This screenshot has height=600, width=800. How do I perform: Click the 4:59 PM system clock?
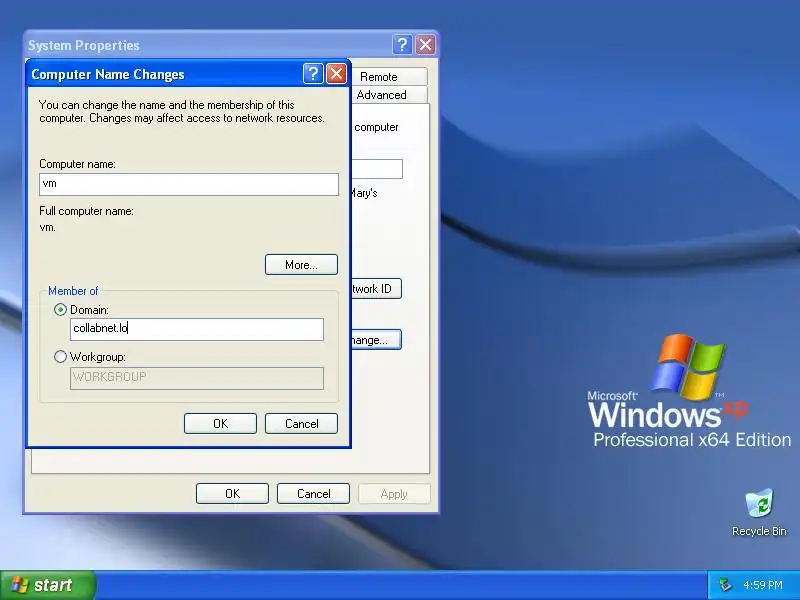point(763,585)
